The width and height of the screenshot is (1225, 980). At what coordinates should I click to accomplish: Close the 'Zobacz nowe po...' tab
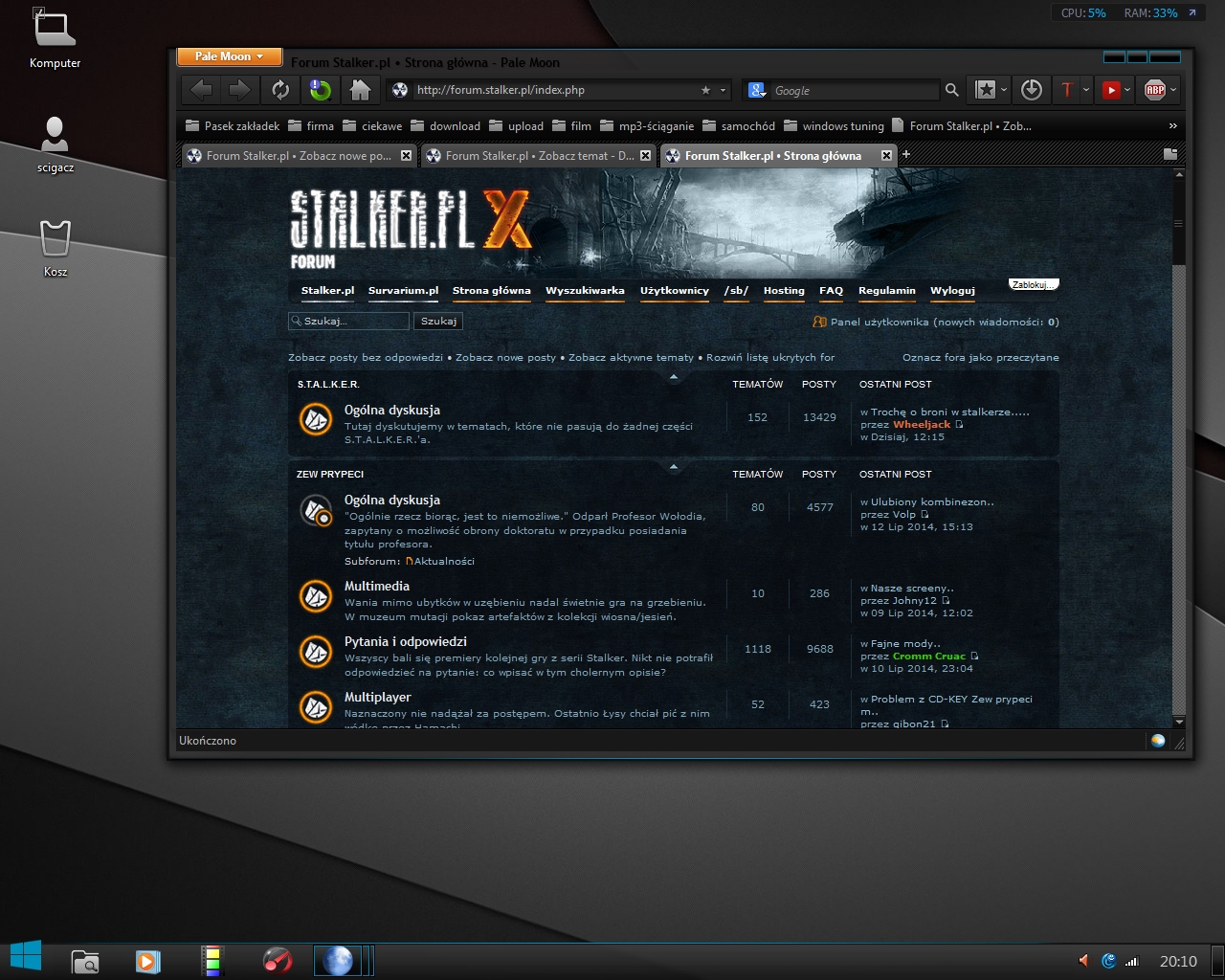point(406,155)
